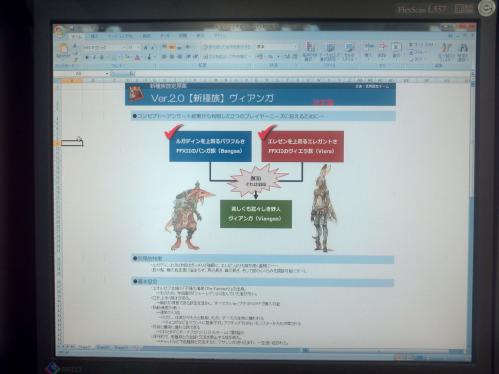The width and height of the screenshot is (499, 374).
Task: Click the Bottom Align icon
Action: click(x=180, y=47)
